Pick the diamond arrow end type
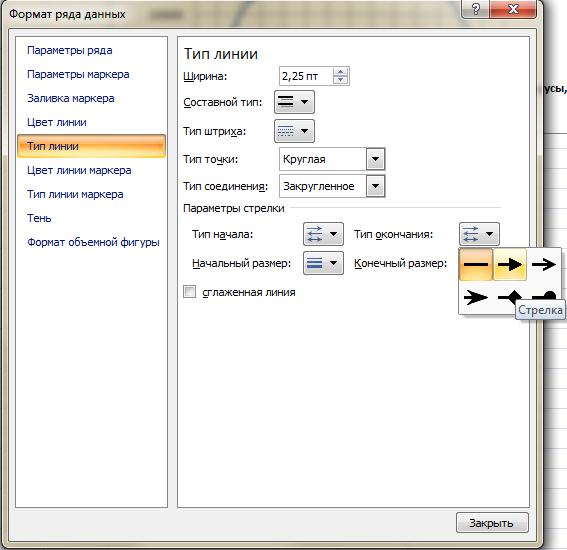Viewport: 567px width, 550px height. point(510,297)
